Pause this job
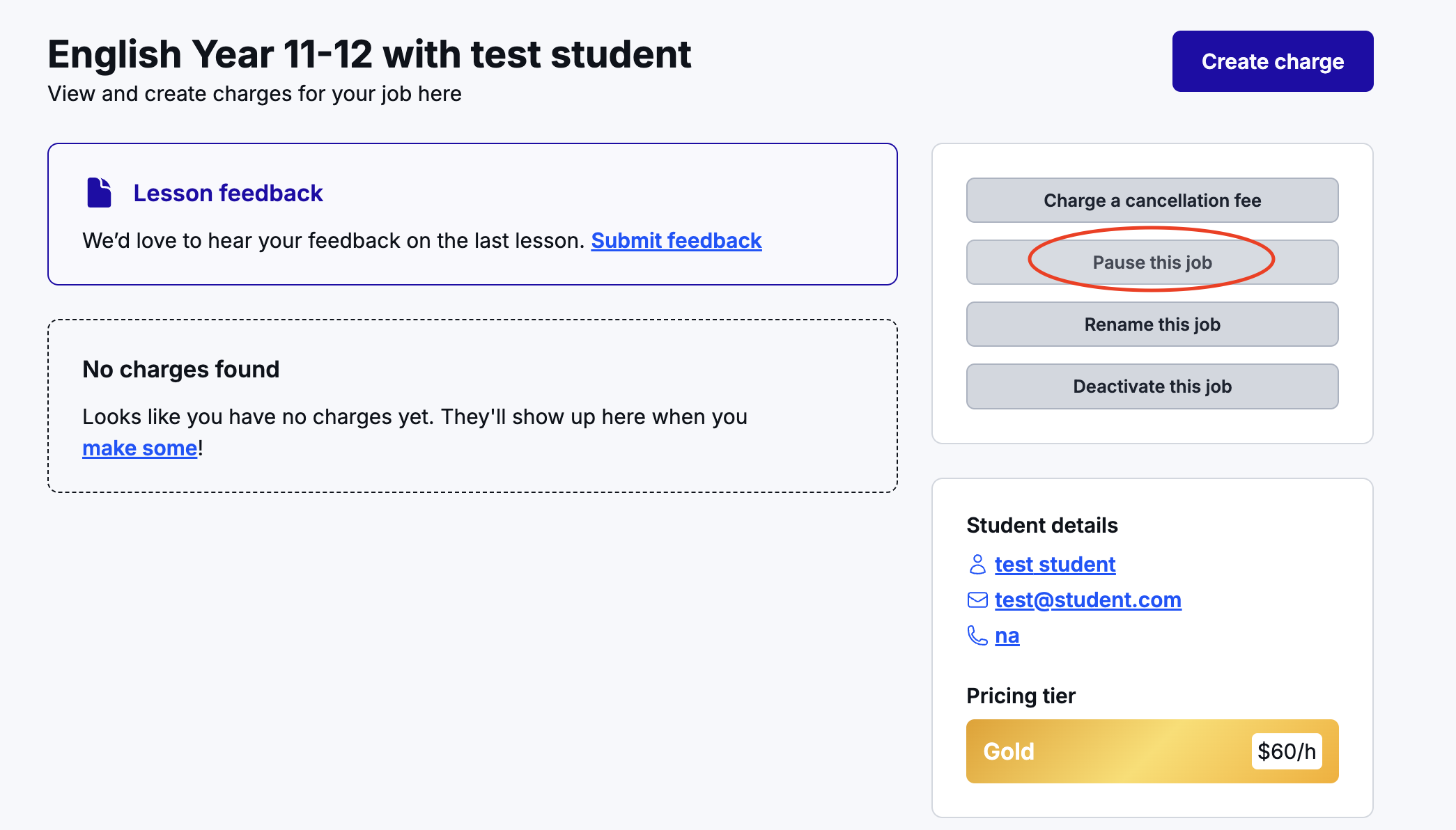 tap(1152, 263)
